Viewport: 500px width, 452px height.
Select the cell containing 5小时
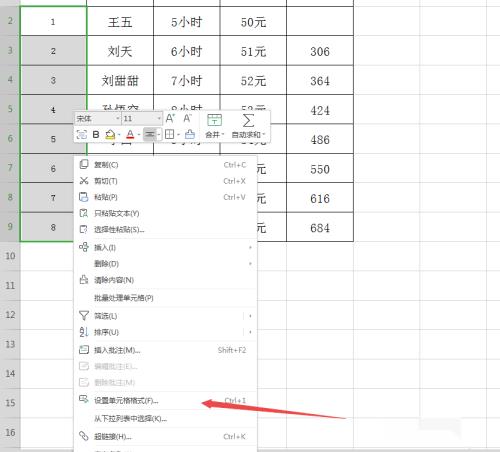(186, 22)
